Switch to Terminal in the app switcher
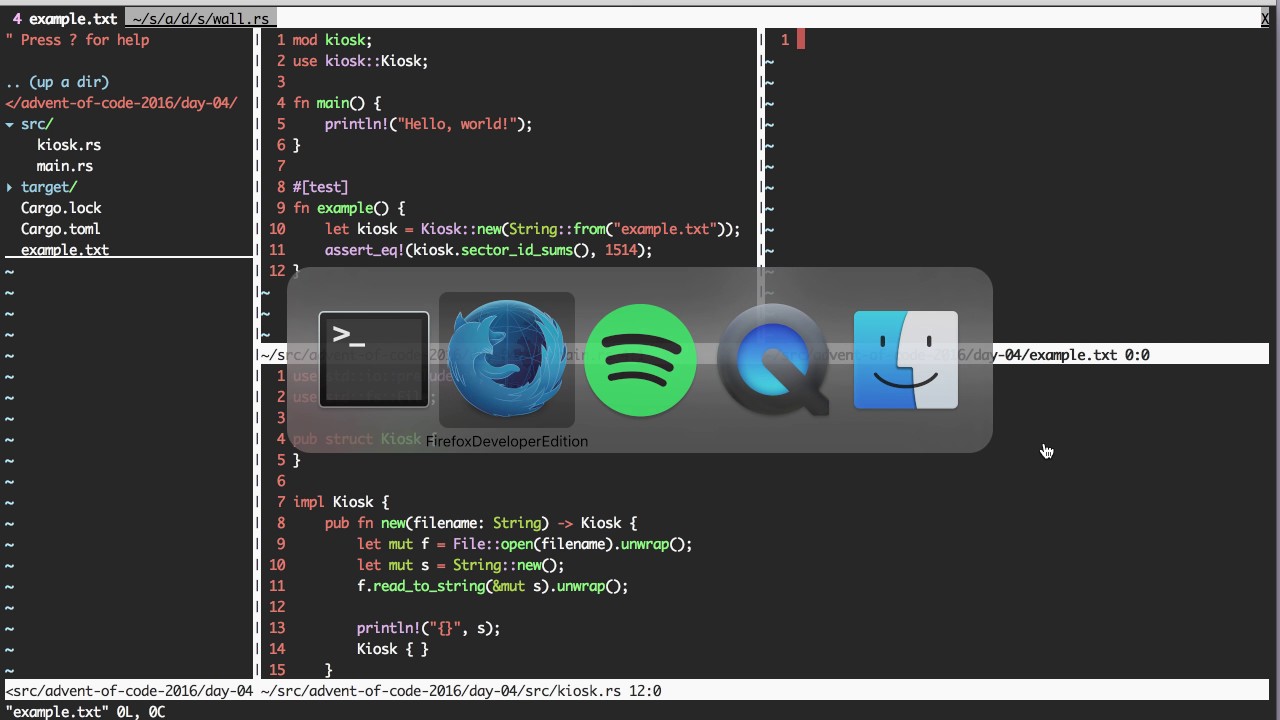Image resolution: width=1280 pixels, height=720 pixels. tap(374, 360)
